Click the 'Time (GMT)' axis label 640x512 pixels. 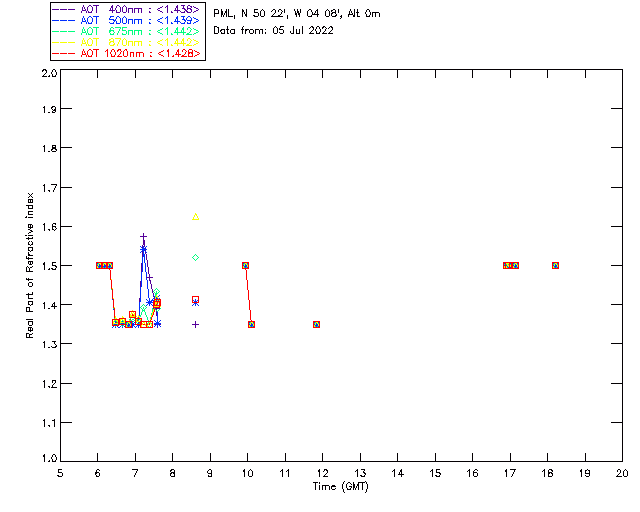(340, 487)
